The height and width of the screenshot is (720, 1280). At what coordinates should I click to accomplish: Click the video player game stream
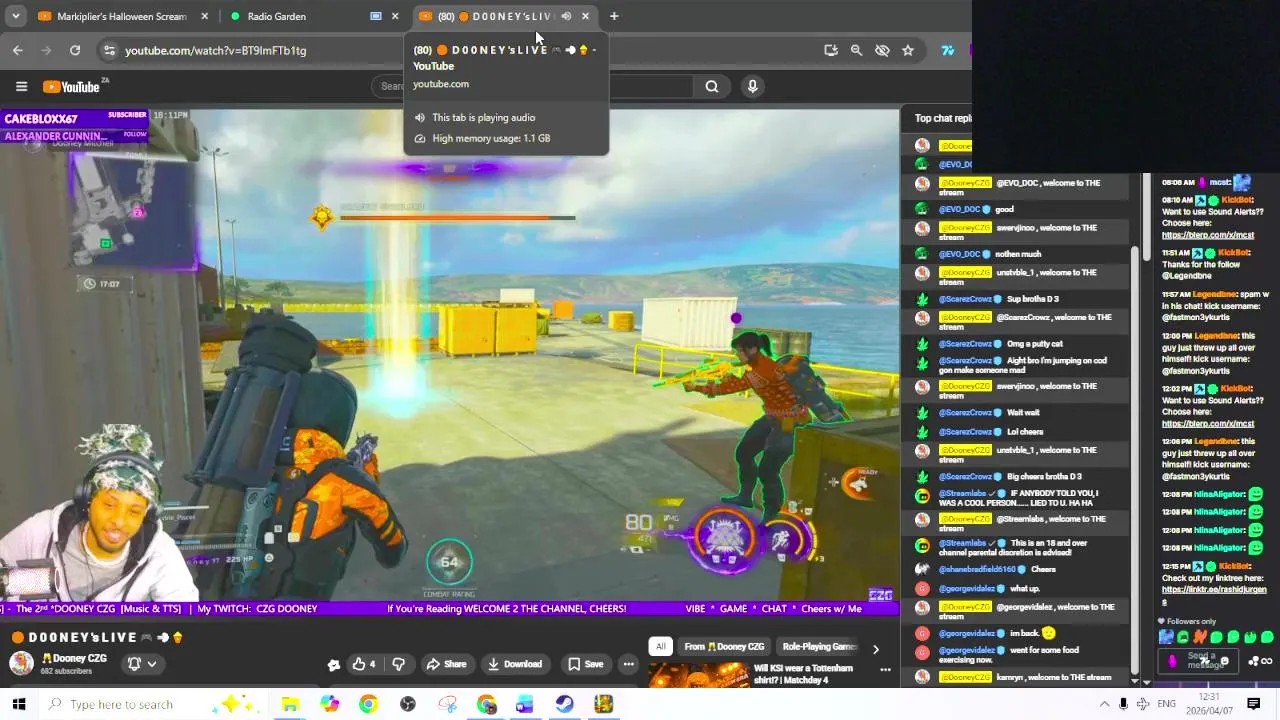pos(449,360)
